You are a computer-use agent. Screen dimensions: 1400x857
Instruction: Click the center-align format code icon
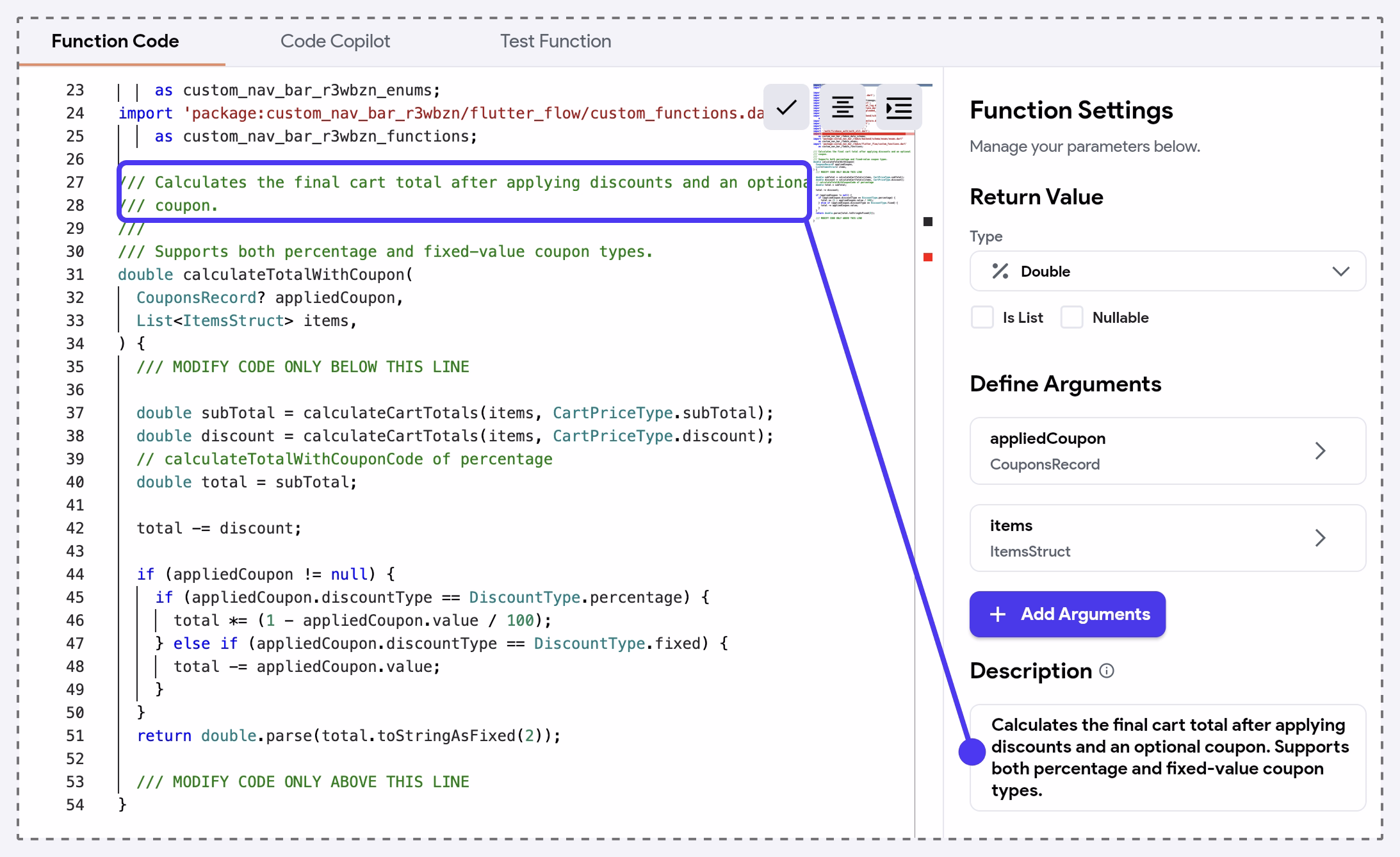(x=842, y=108)
